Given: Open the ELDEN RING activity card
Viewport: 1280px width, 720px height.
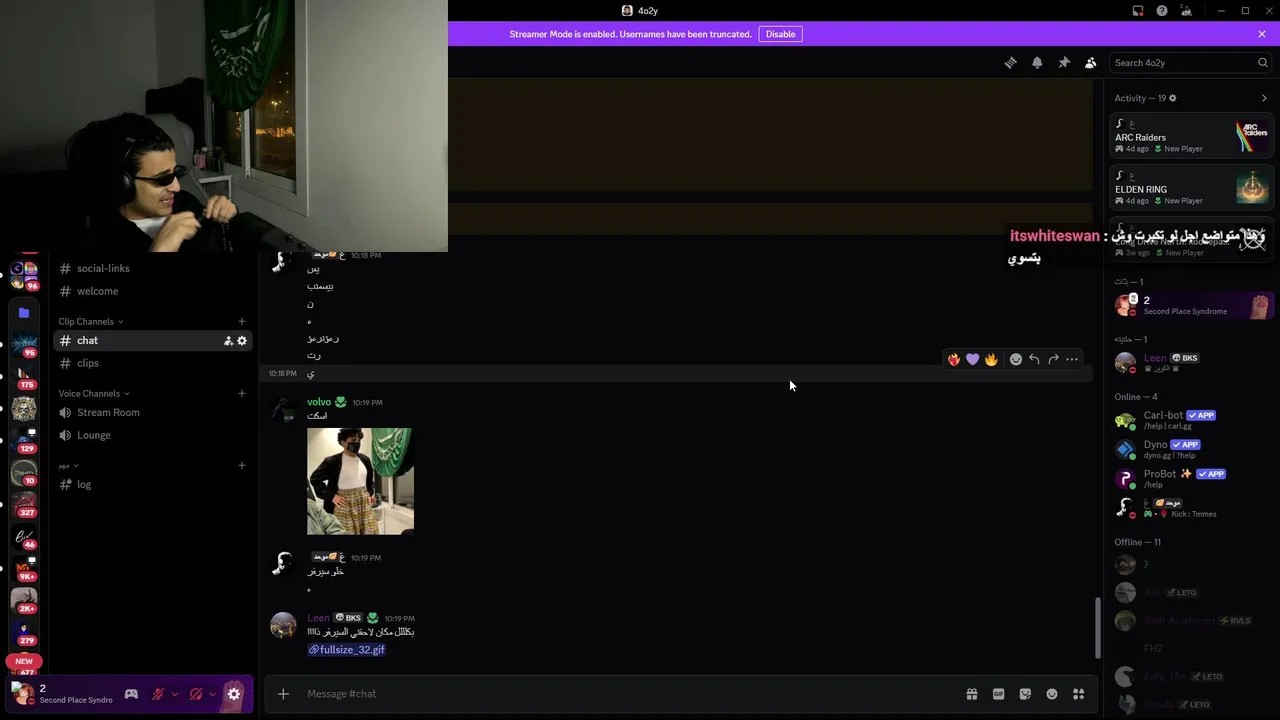Looking at the screenshot, I should click(x=1191, y=189).
